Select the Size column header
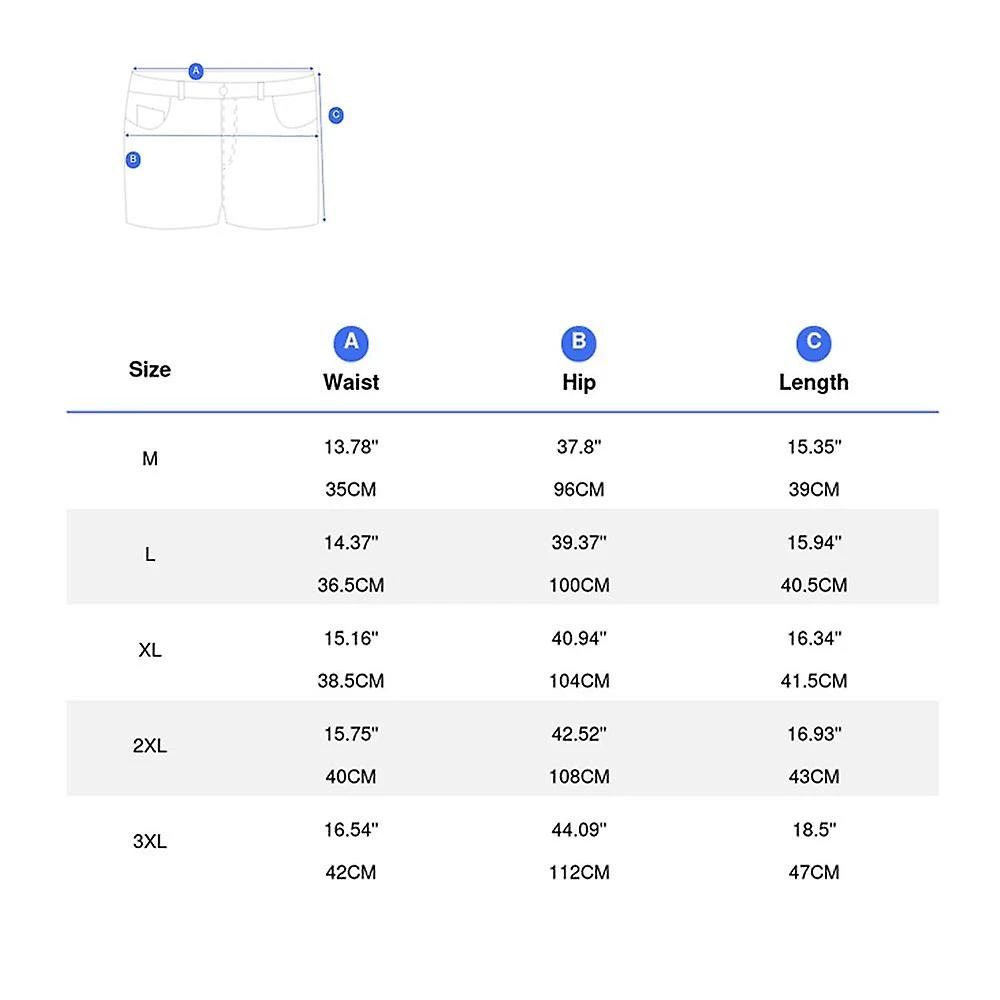This screenshot has height=1000, width=1000. (150, 369)
